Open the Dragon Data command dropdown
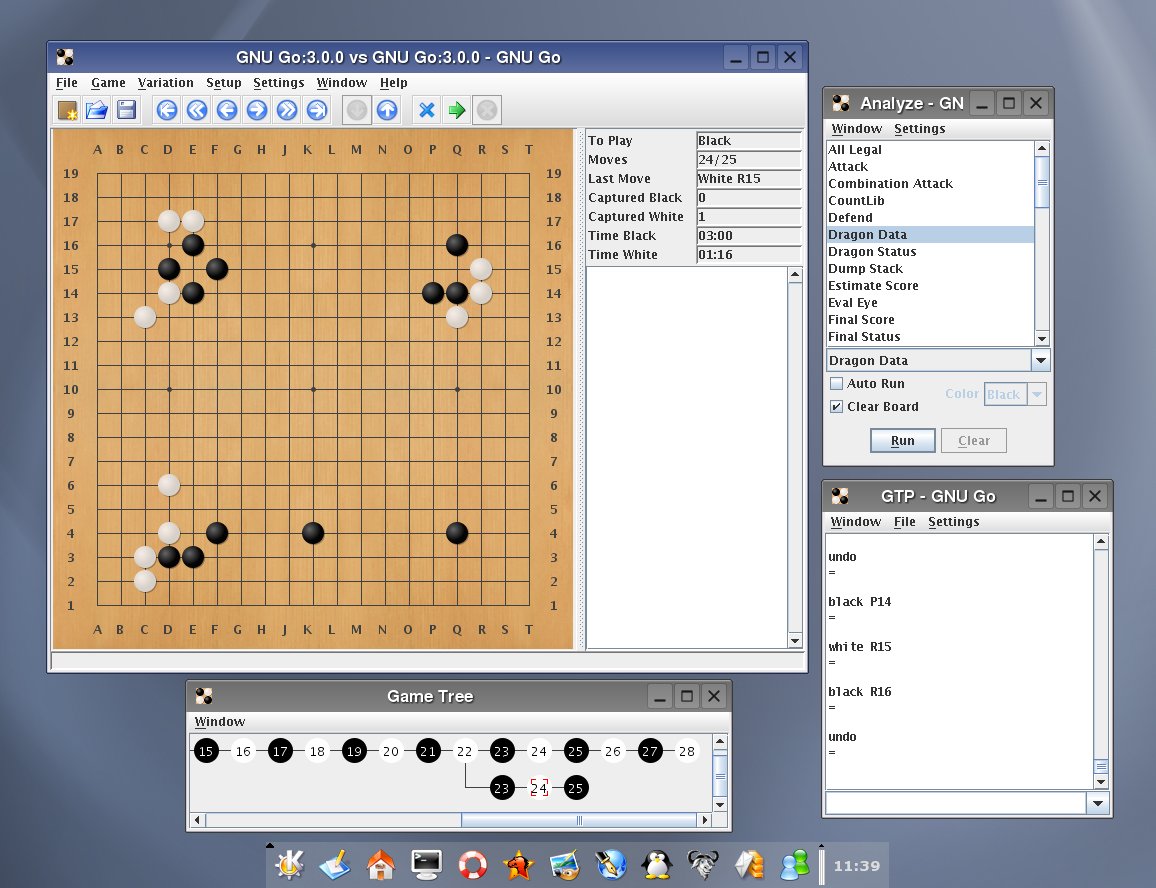This screenshot has height=888, width=1156. (1040, 361)
